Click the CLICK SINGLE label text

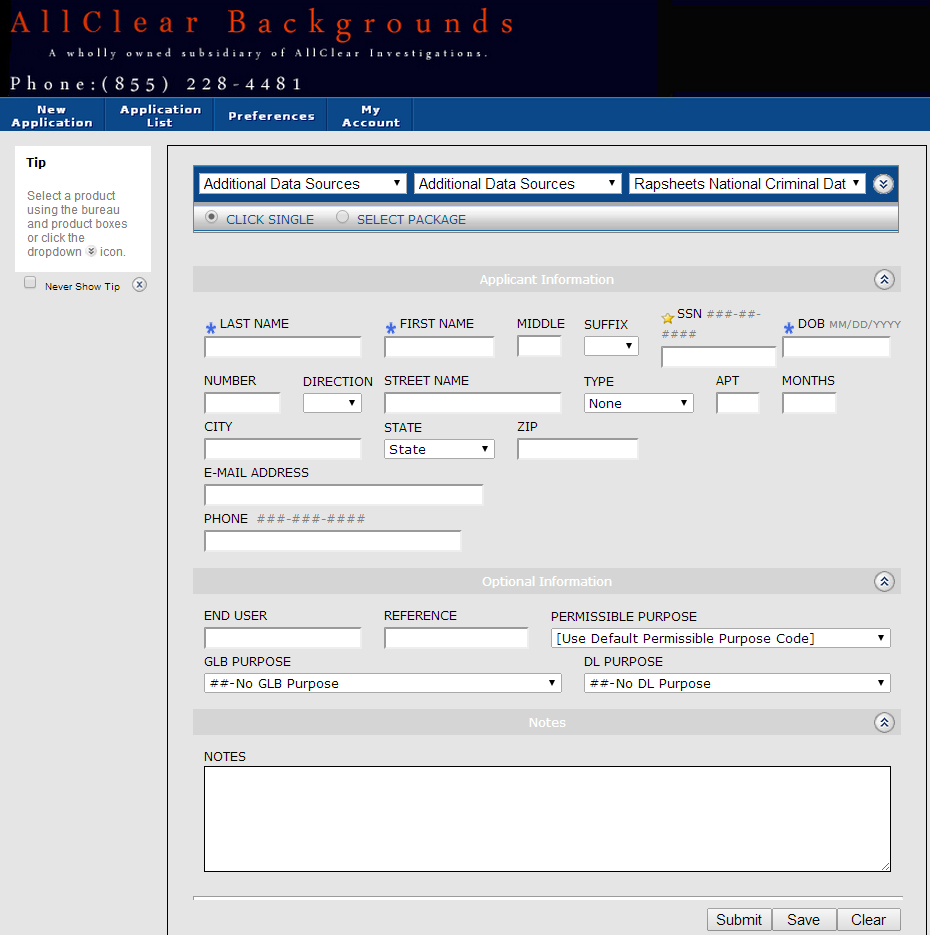pyautogui.click(x=270, y=219)
